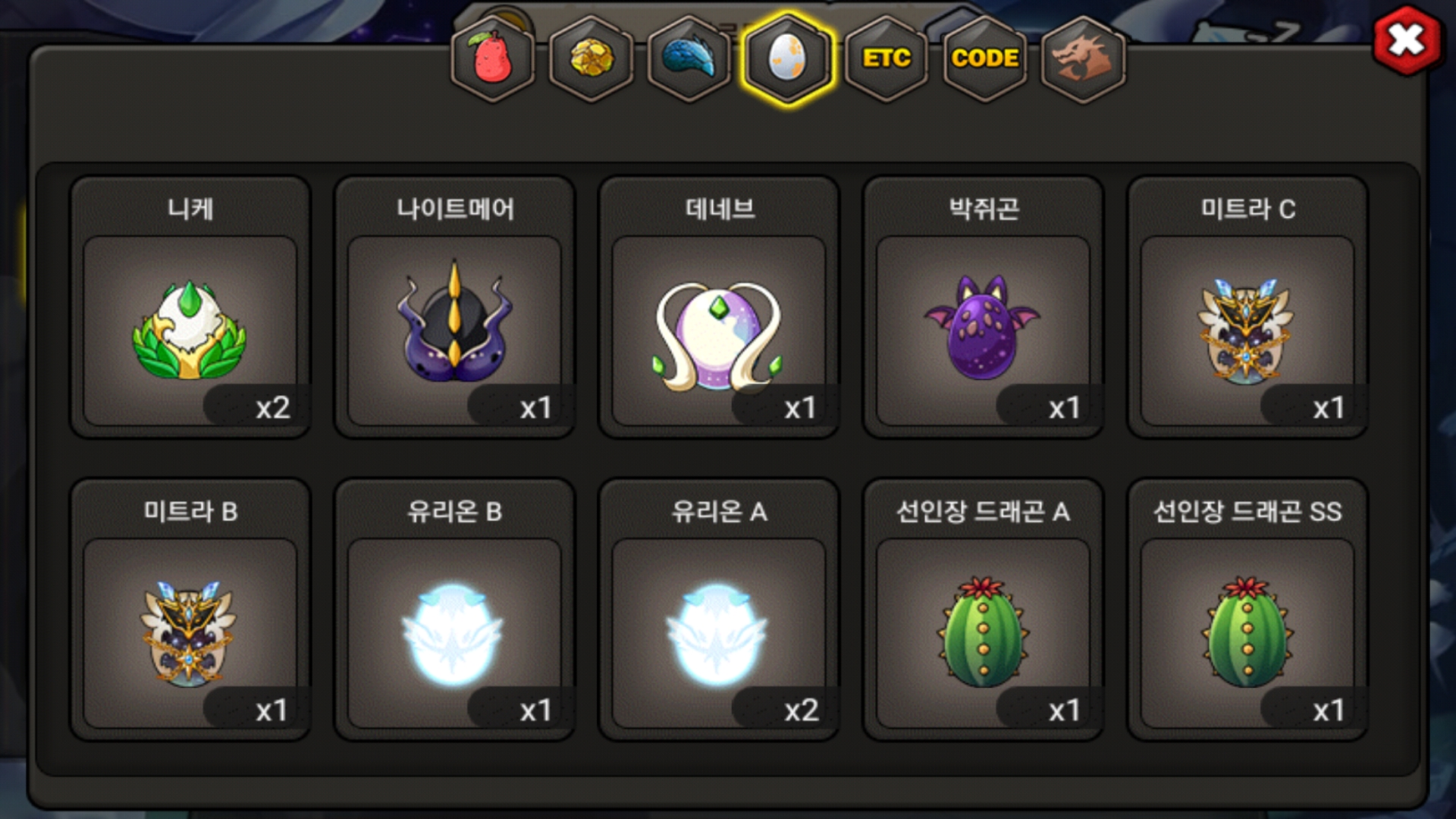This screenshot has height=819, width=1456.
Task: Open the red fruit food tab
Action: [x=493, y=58]
